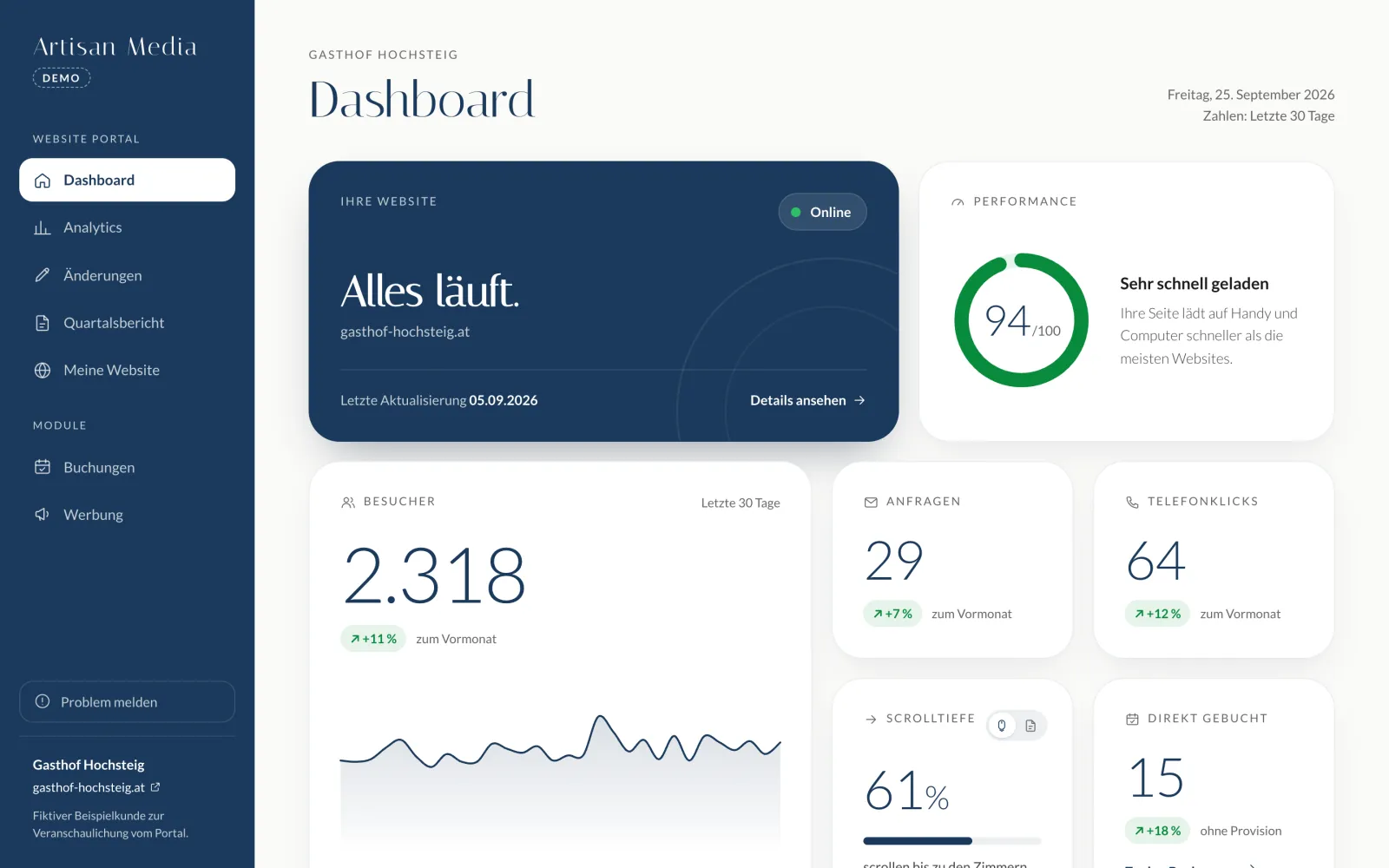This screenshot has width=1389, height=868.
Task: Click the Direkt gebucht count "15"
Action: coord(1155,778)
